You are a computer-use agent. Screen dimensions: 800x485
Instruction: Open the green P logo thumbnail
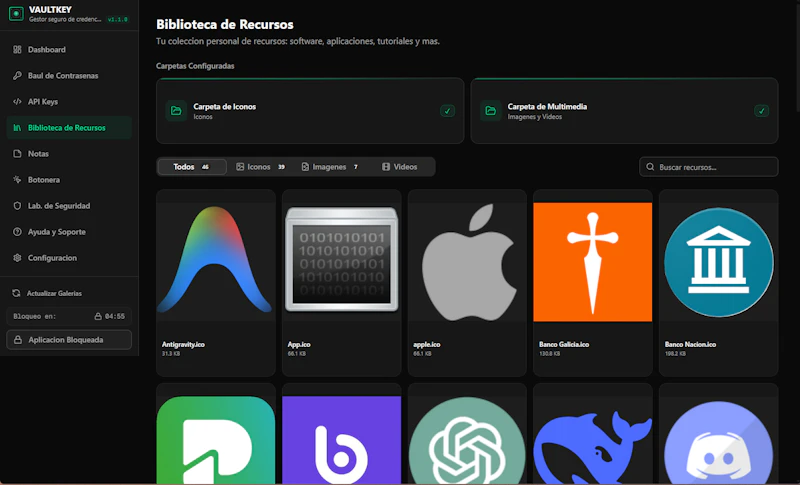pyautogui.click(x=215, y=440)
